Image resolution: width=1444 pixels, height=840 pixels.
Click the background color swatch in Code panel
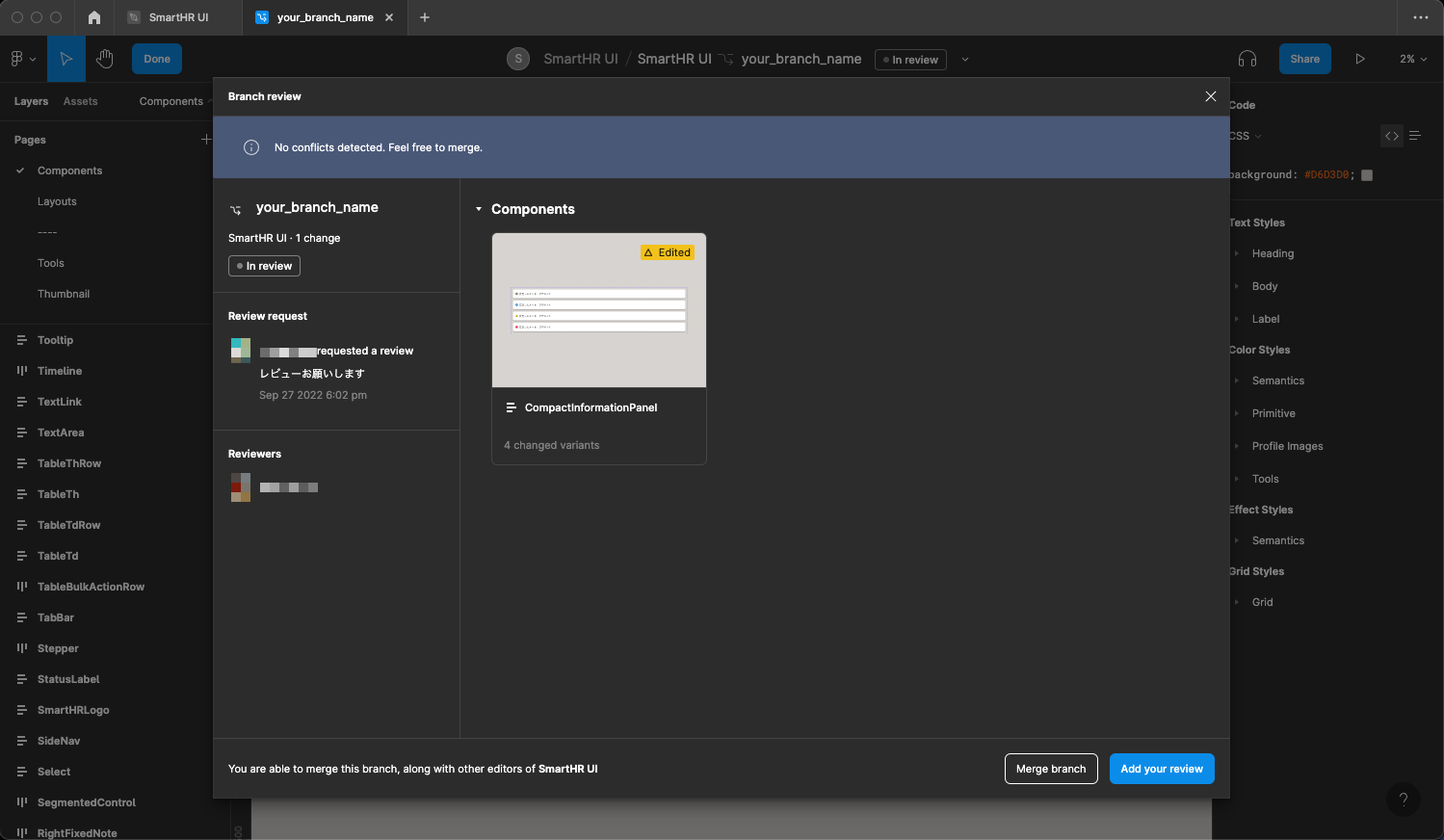click(1366, 175)
